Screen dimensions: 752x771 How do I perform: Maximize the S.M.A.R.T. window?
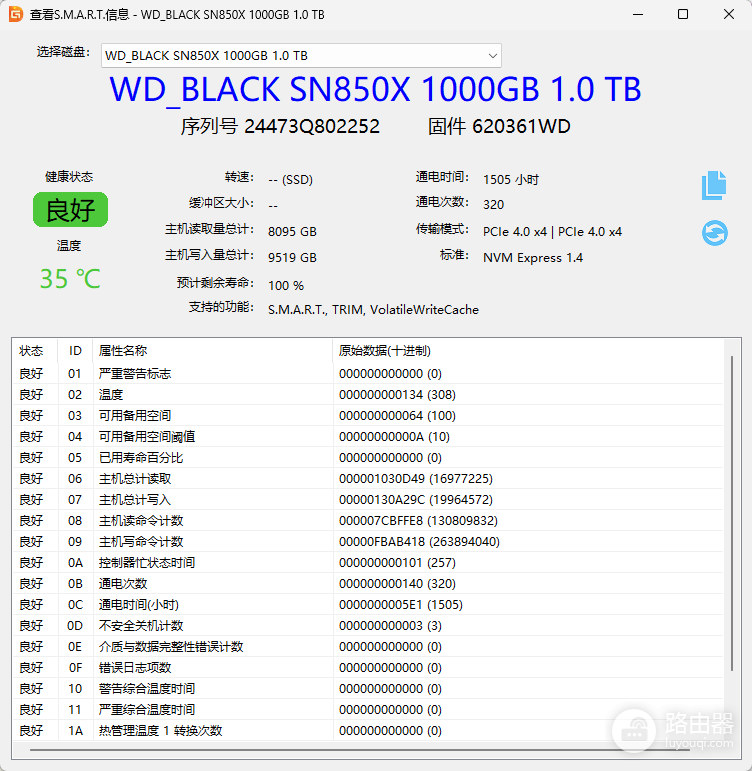point(683,14)
